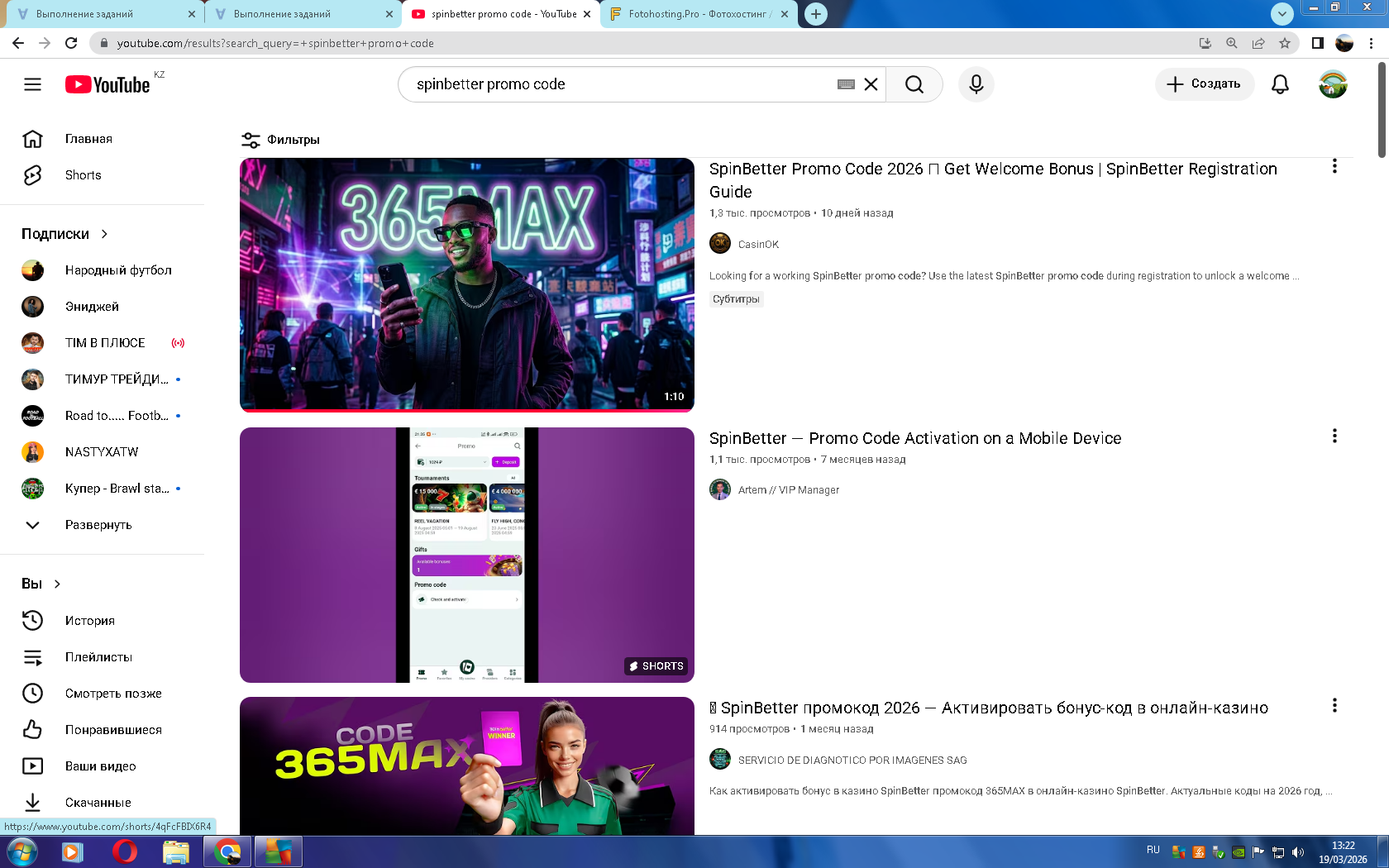Clear the search query with X

pos(871,84)
